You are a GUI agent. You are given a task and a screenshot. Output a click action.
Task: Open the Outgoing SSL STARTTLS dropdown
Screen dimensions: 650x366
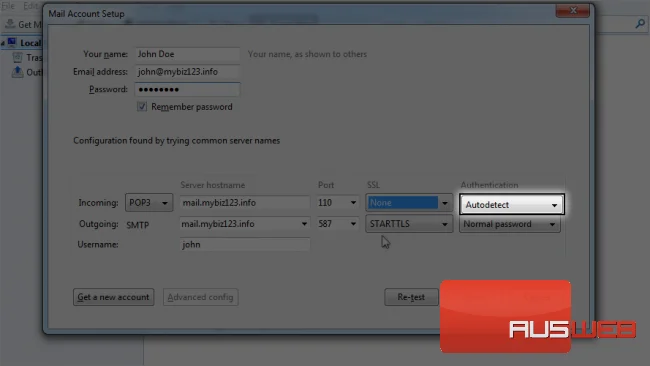409,224
